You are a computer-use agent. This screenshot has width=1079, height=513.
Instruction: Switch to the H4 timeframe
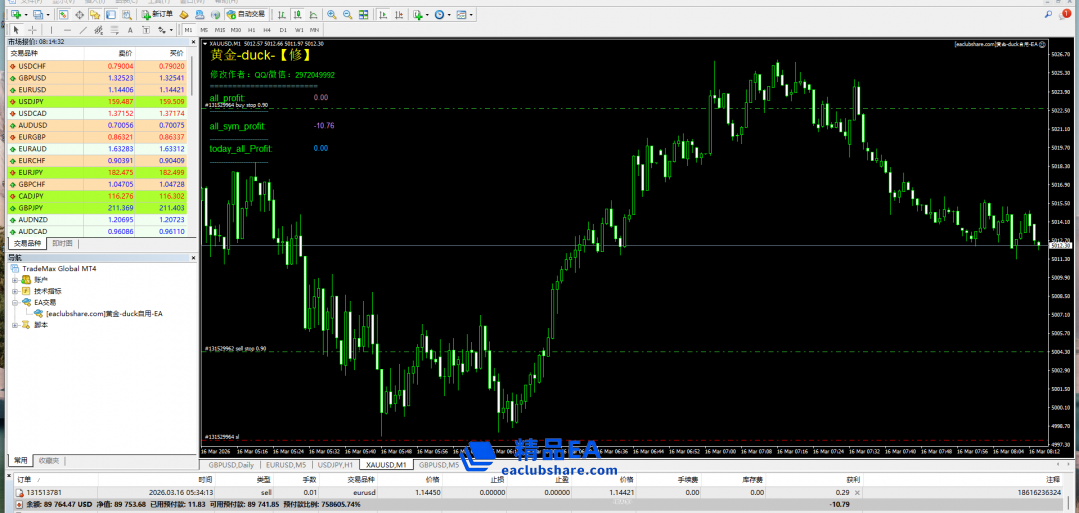pyautogui.click(x=264, y=30)
